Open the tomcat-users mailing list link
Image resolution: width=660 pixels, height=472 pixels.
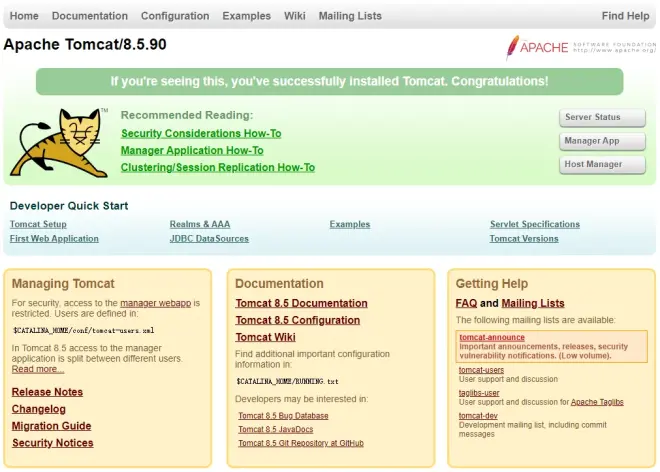(x=481, y=370)
